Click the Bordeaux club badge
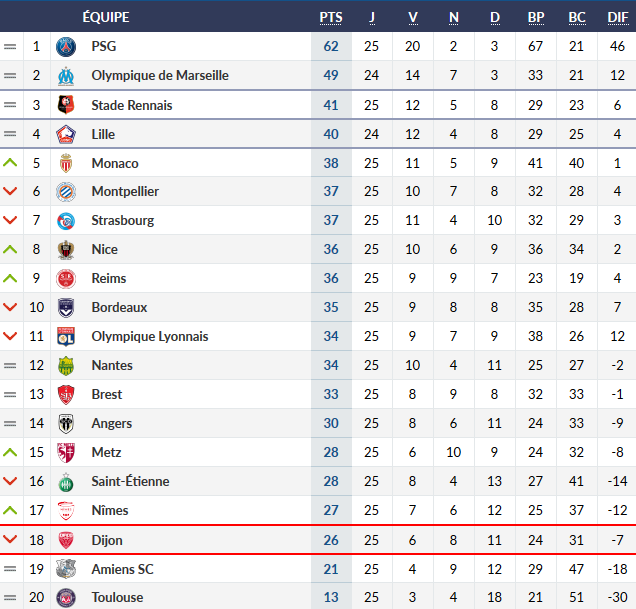This screenshot has width=636, height=609. (67, 308)
